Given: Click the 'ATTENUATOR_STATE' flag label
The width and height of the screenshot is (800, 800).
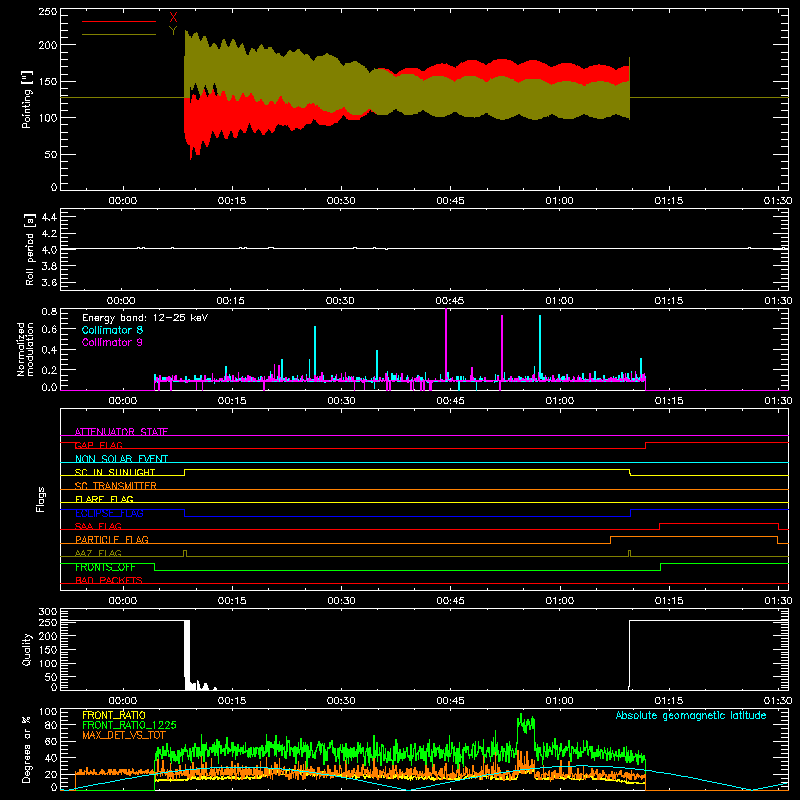Looking at the screenshot, I should click(x=121, y=432).
